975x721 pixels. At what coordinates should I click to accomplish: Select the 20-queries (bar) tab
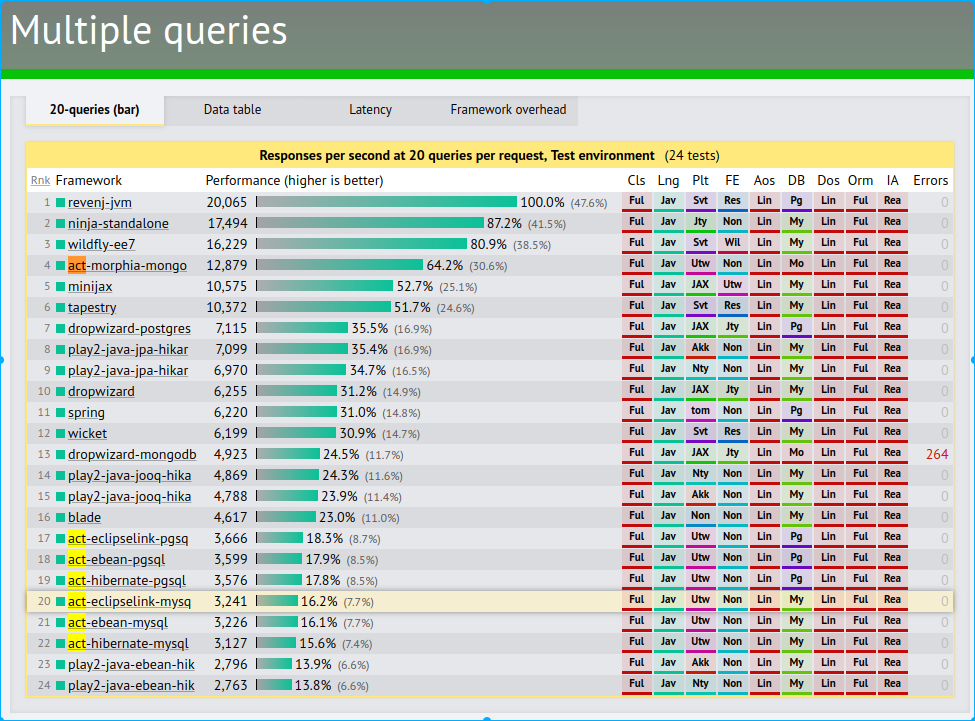pyautogui.click(x=95, y=110)
